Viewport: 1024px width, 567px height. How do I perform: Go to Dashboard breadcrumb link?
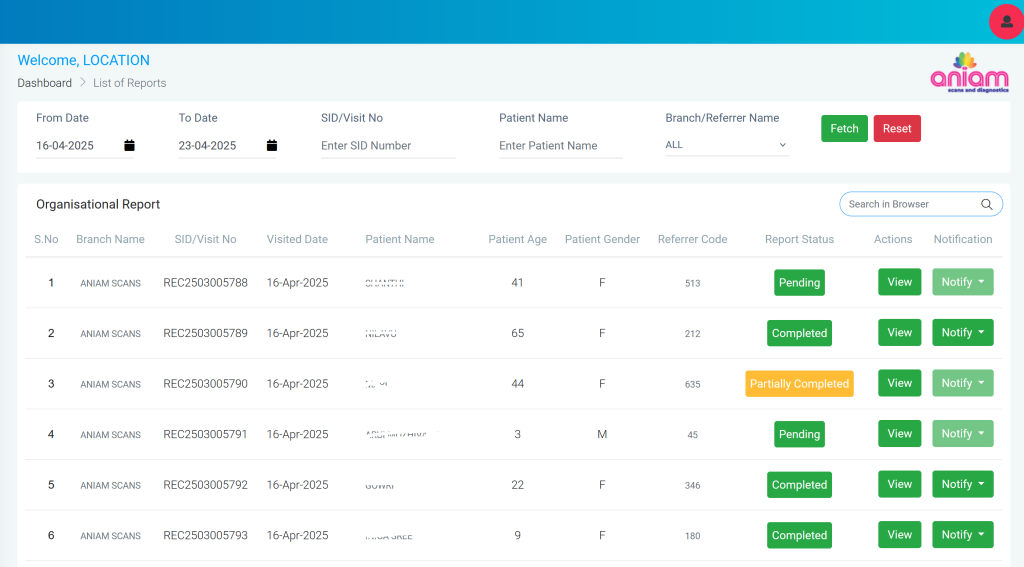click(45, 83)
